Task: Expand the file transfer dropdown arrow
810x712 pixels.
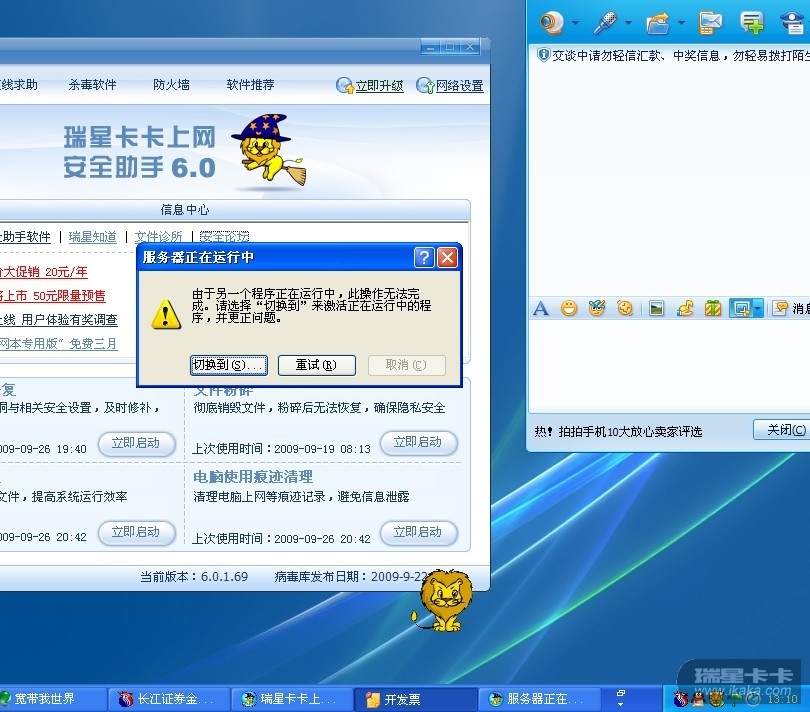Action: pos(681,23)
